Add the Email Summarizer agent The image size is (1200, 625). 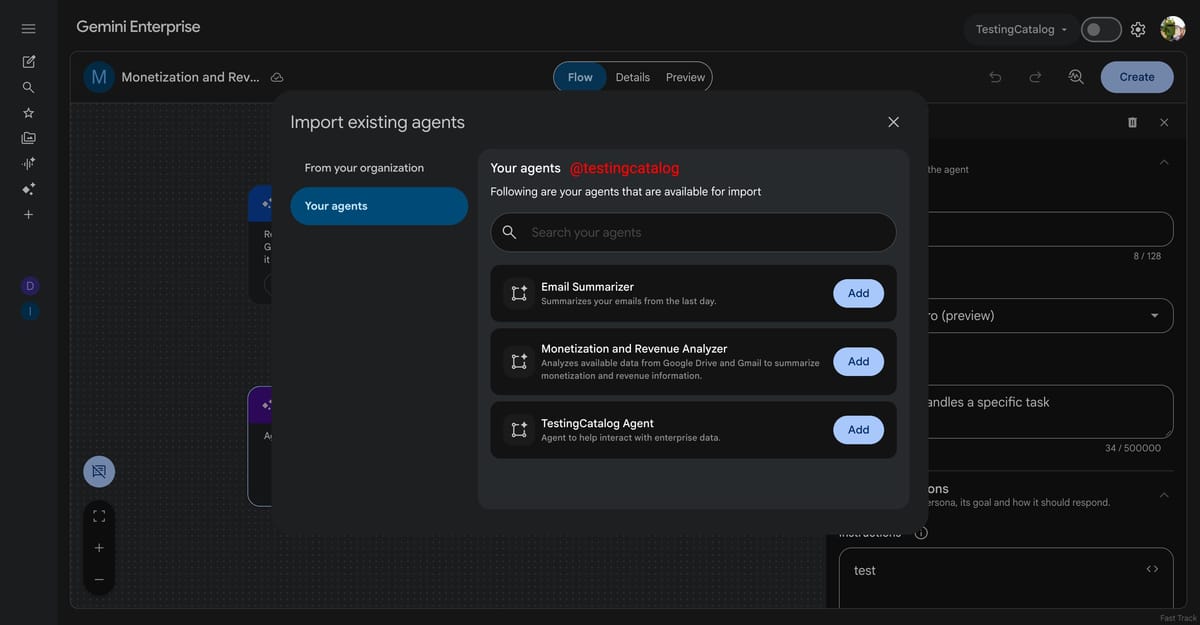pyautogui.click(x=858, y=293)
